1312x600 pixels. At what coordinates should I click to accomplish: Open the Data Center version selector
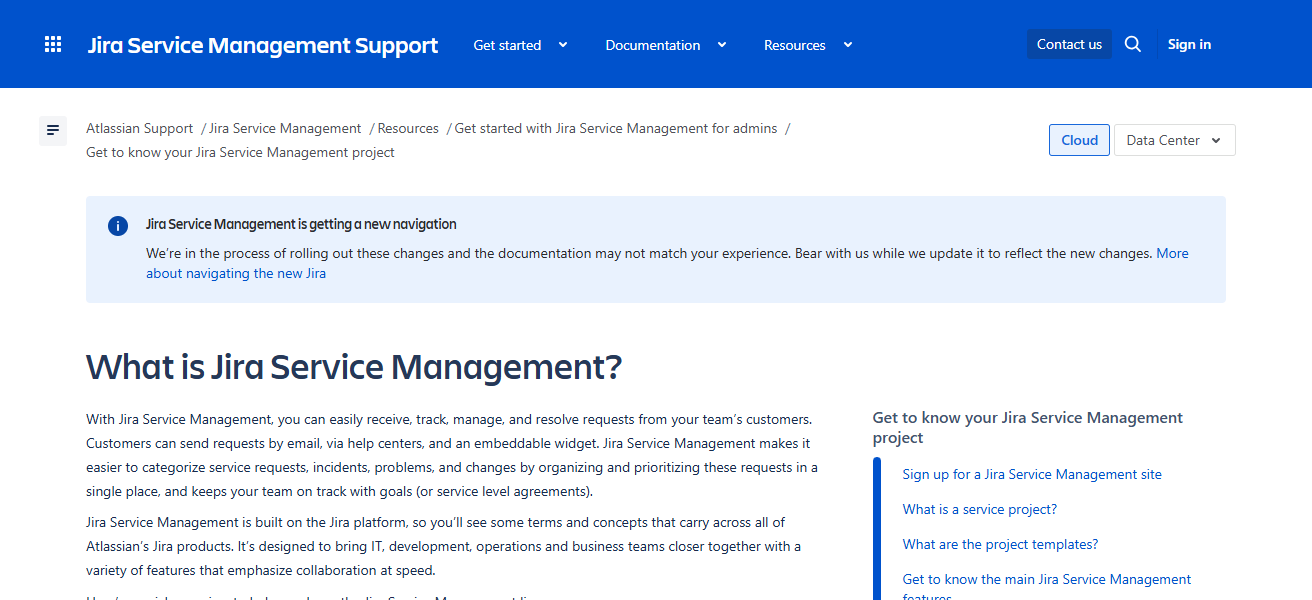pos(1174,139)
